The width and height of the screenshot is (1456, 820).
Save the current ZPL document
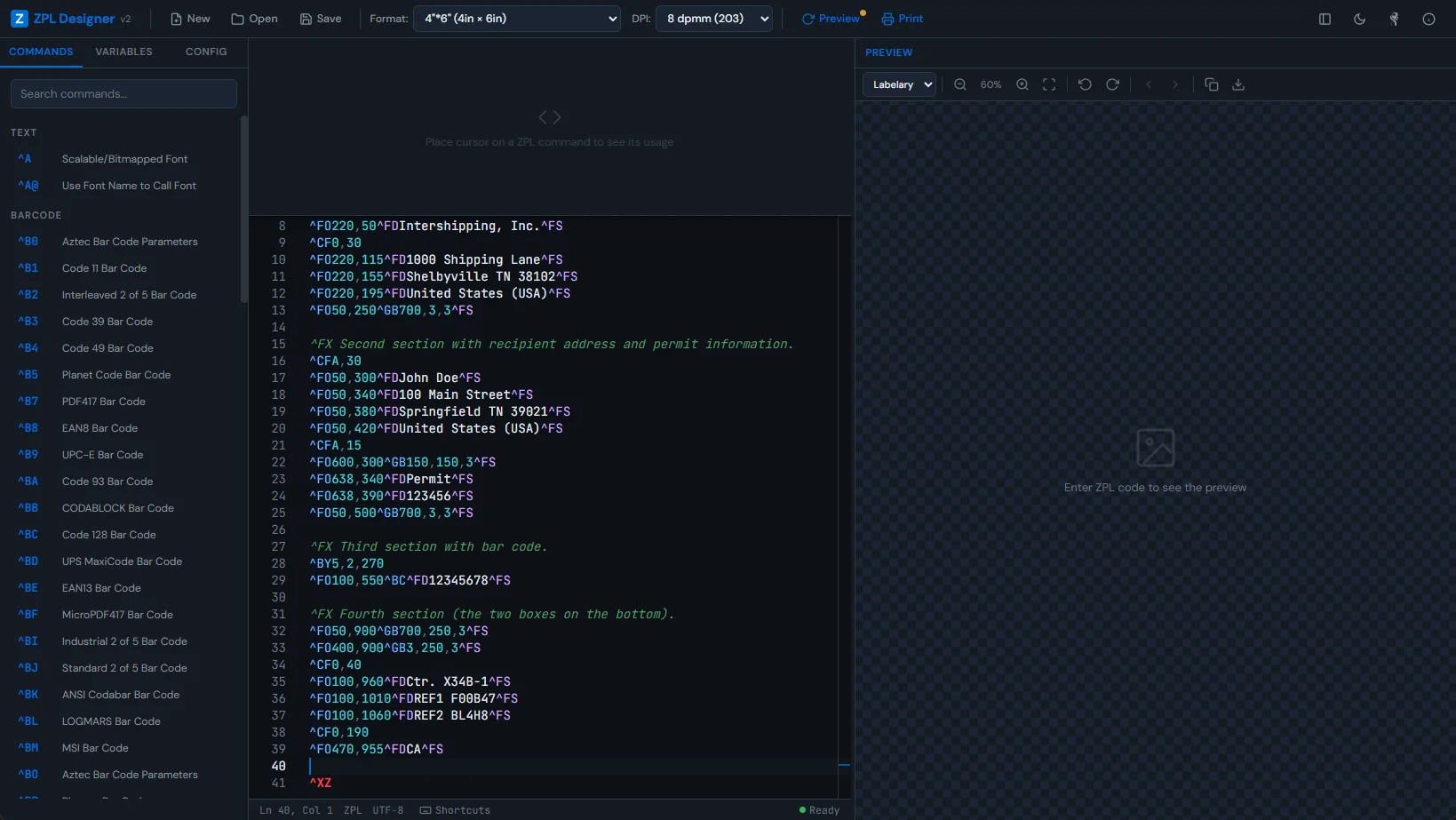point(321,18)
